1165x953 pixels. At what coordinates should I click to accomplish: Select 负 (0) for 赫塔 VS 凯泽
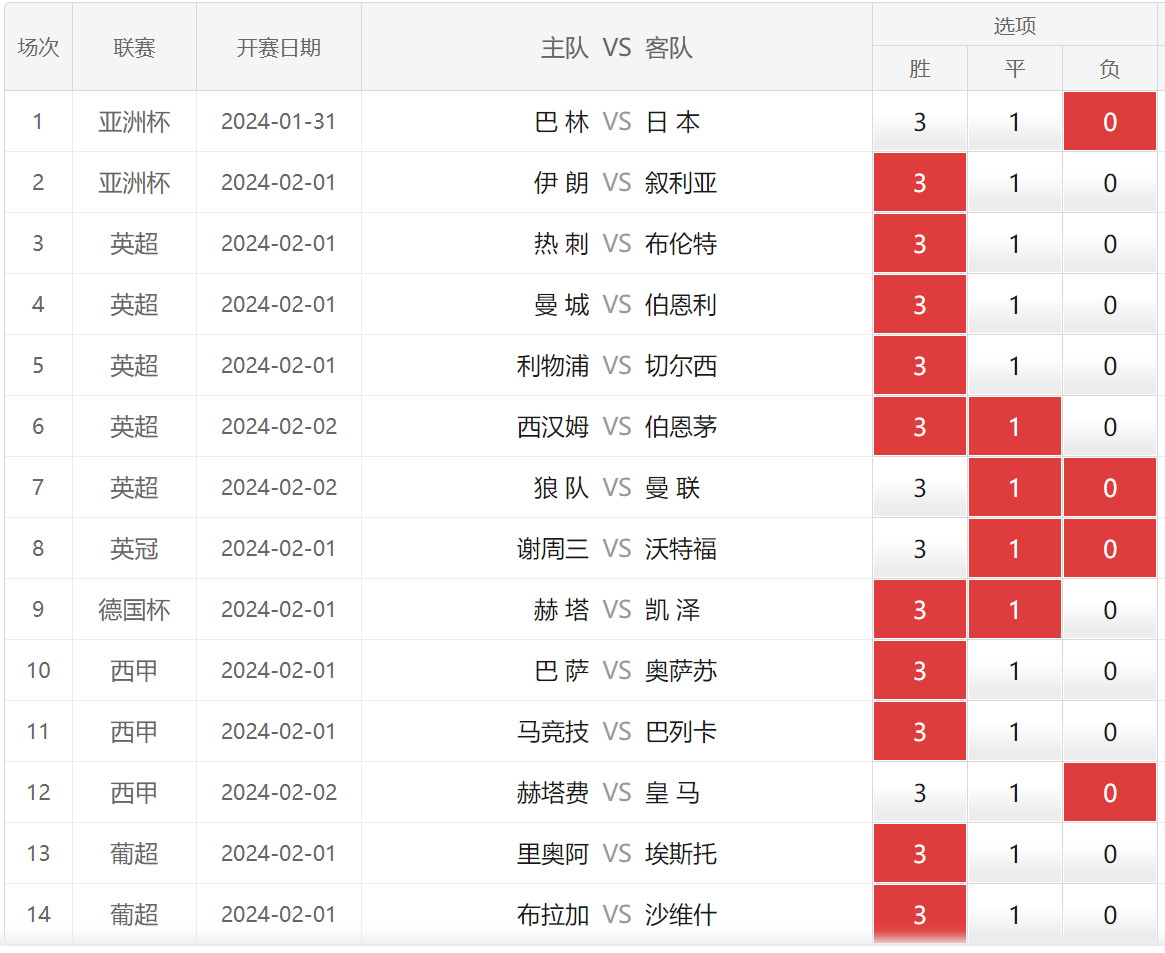[1110, 609]
